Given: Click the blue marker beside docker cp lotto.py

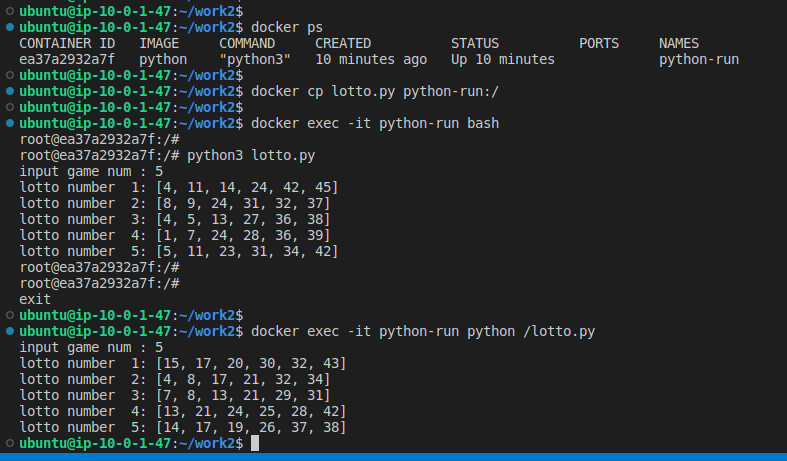Looking at the screenshot, I should (x=10, y=91).
